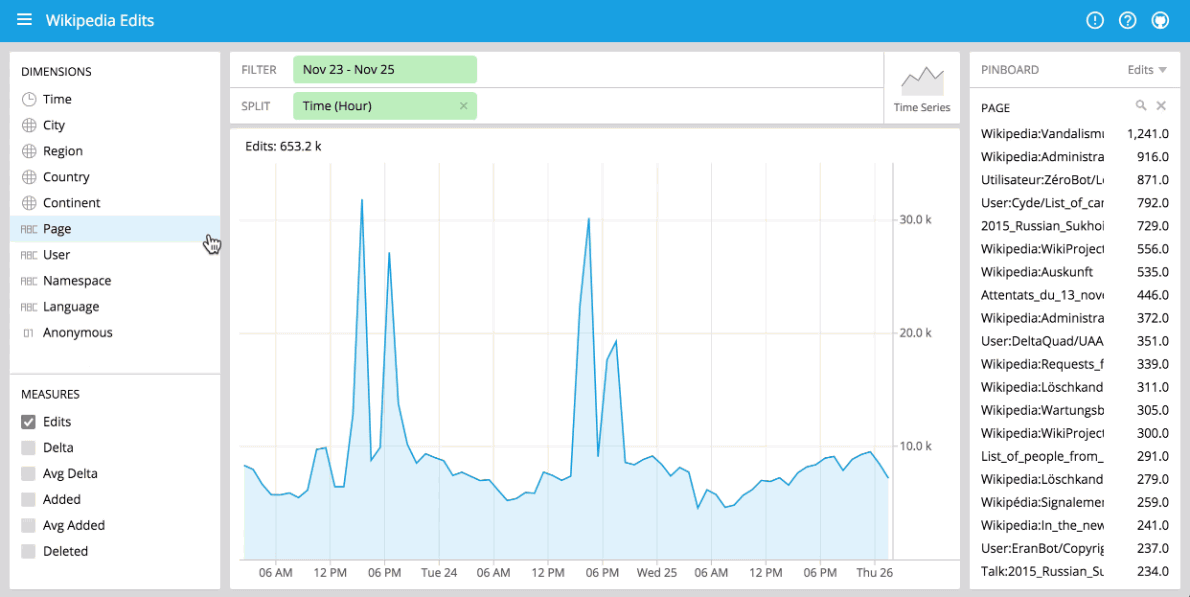The image size is (1190, 597).
Task: Click the 01 icon beside Anonymous
Action: click(29, 332)
